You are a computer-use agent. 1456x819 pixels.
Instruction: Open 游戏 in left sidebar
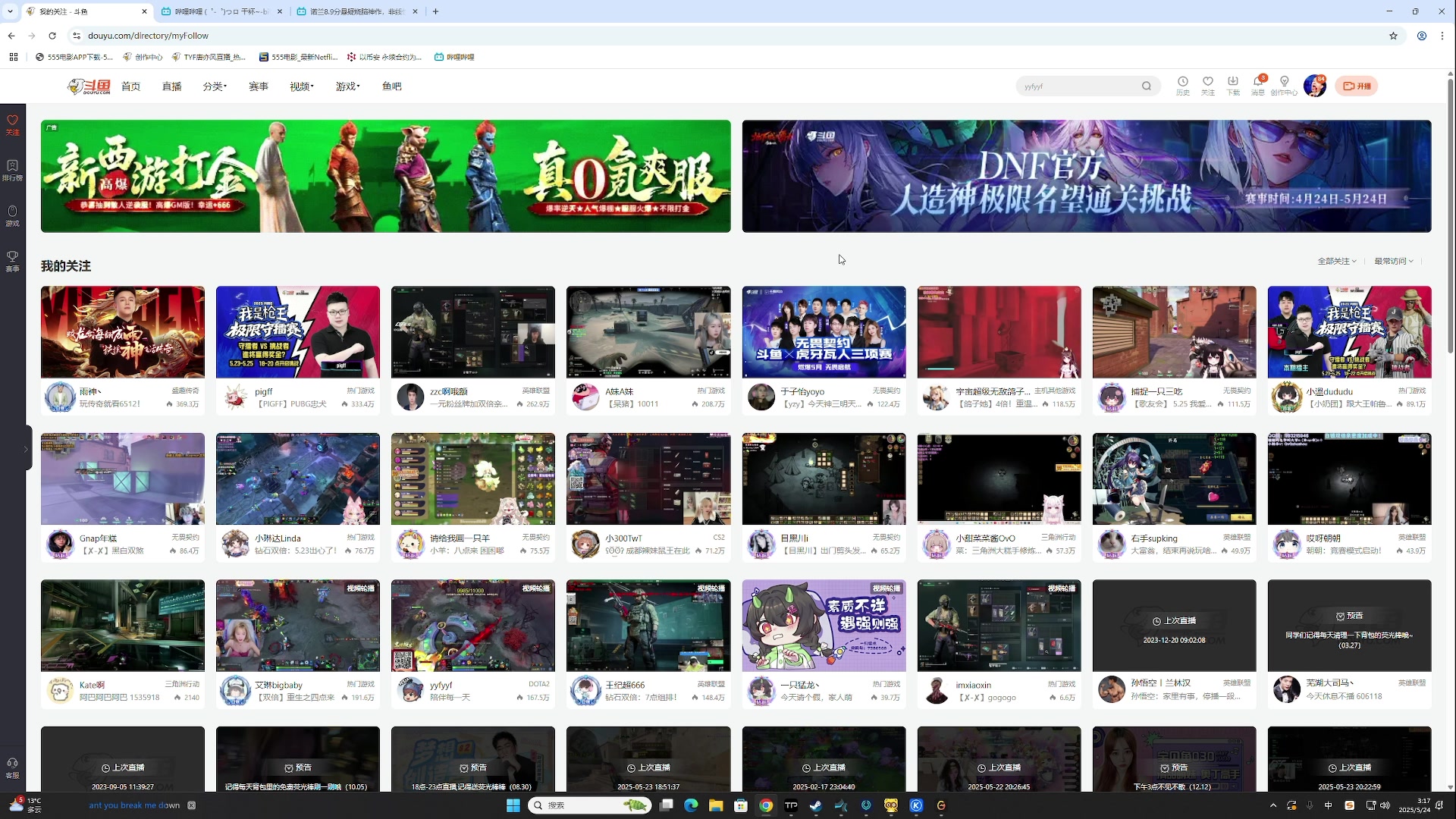tap(12, 216)
